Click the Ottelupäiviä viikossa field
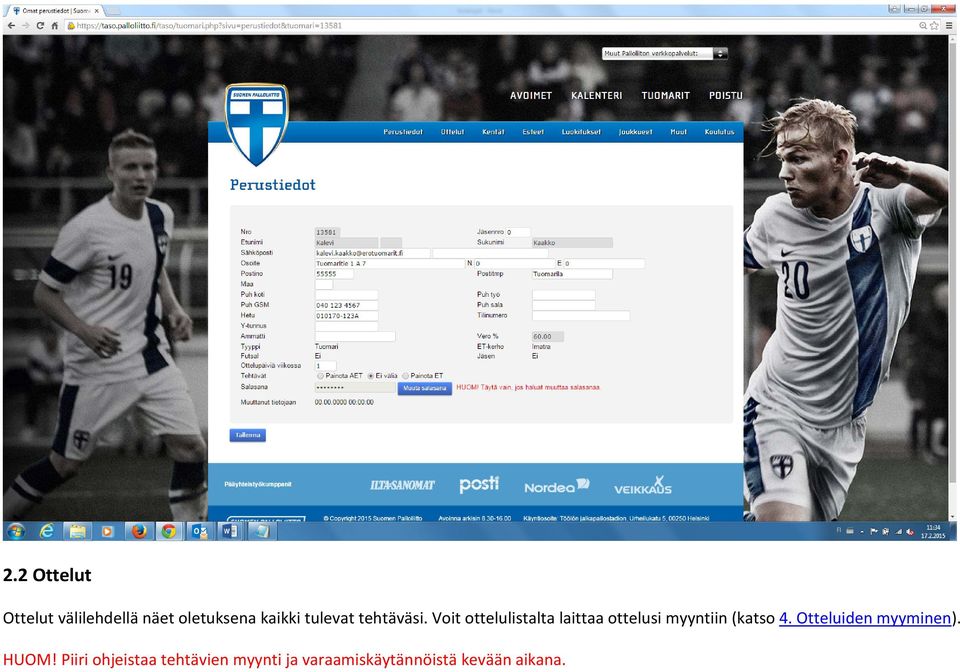Viewport: 960px width, 672px height. (x=326, y=366)
